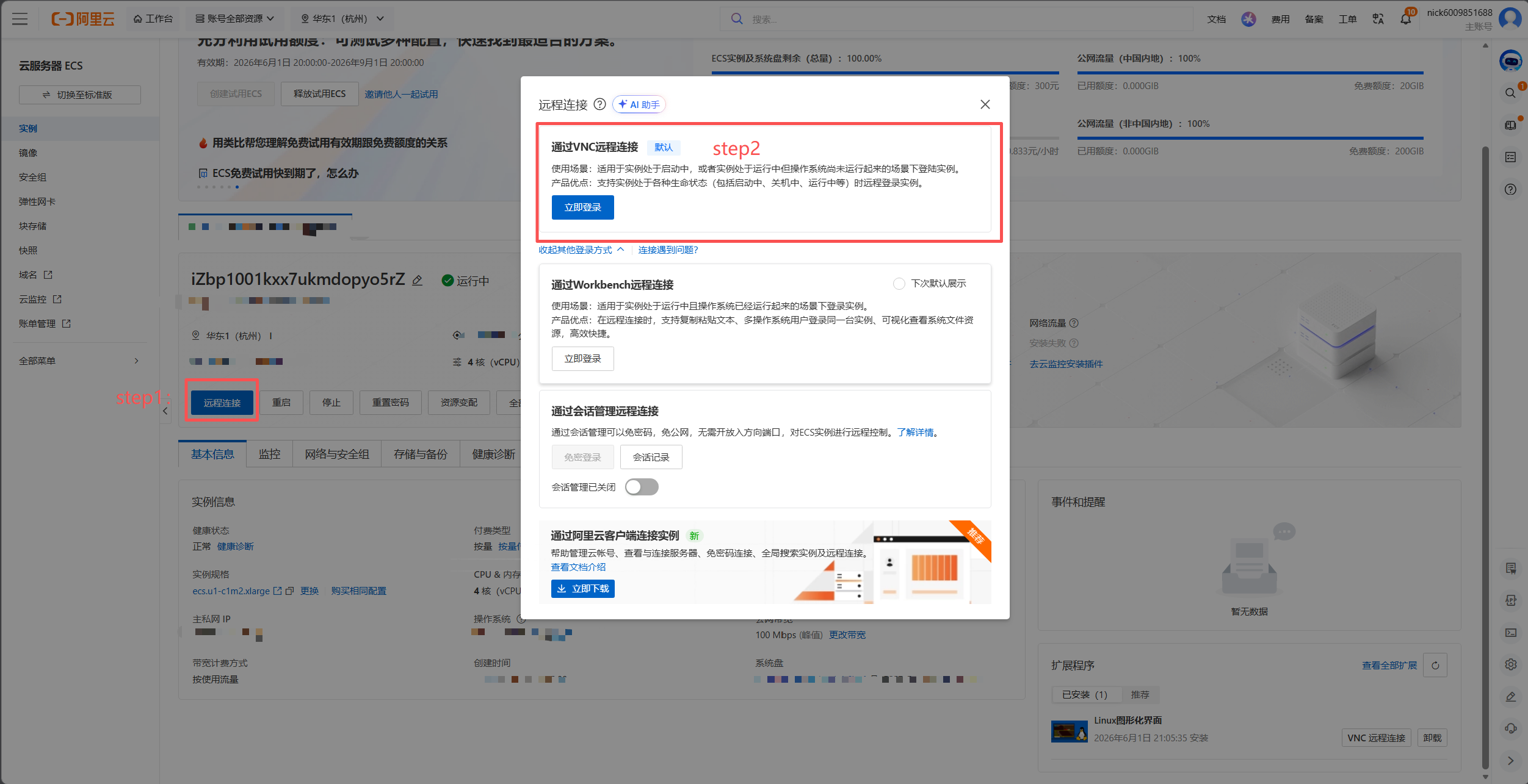
Task: Collapse 收起其他登录方式
Action: (x=581, y=250)
